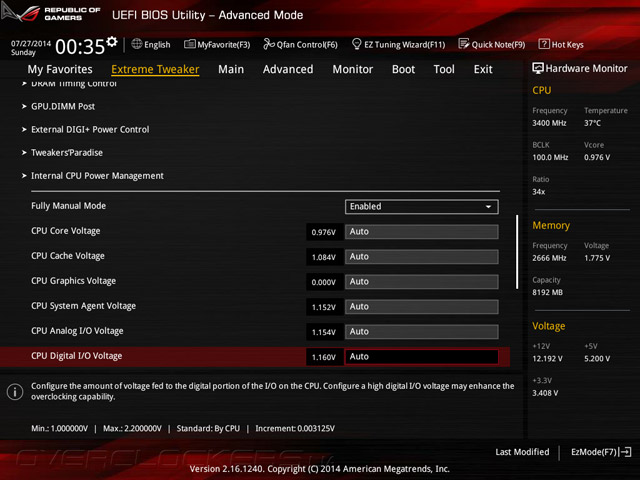The width and height of the screenshot is (640, 480).
Task: Click the CPU System Agent Voltage label
Action: [84, 306]
